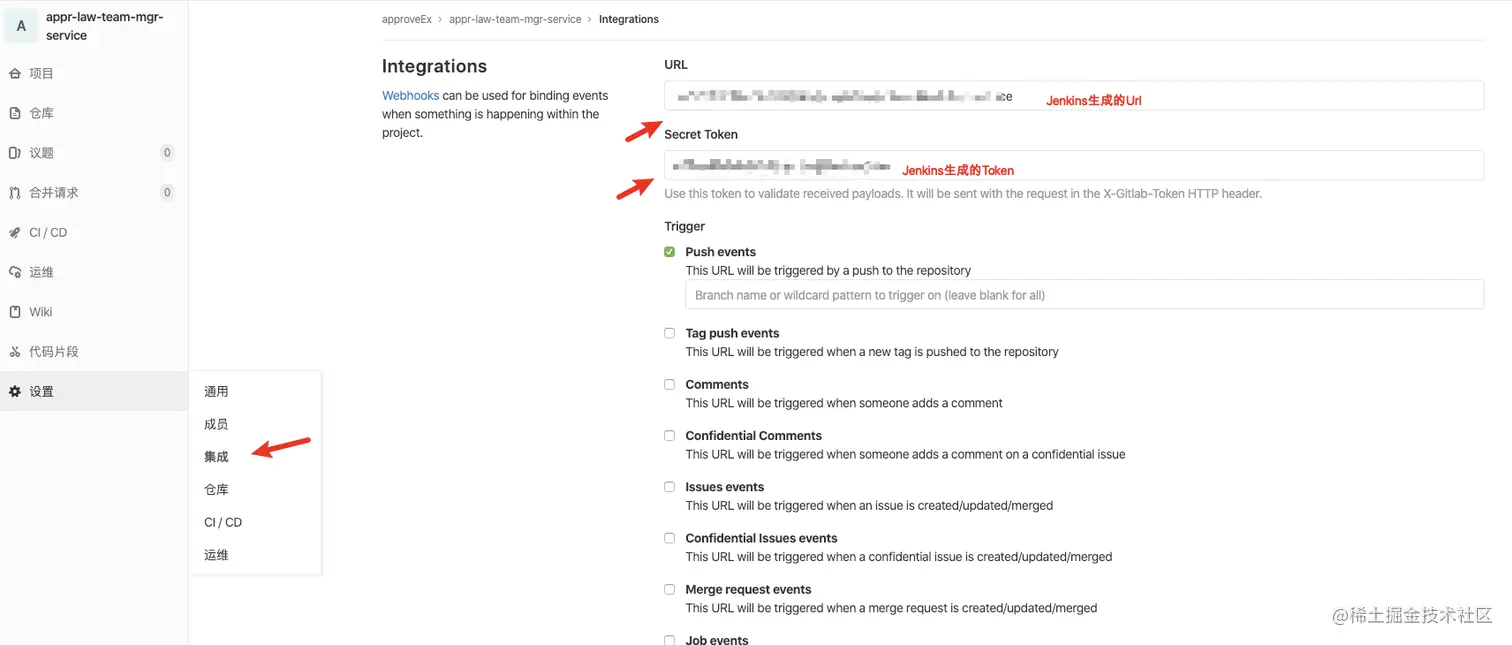Screen dimensions: 1512x645
Task: Click the settings gear icon
Action: (x=15, y=392)
